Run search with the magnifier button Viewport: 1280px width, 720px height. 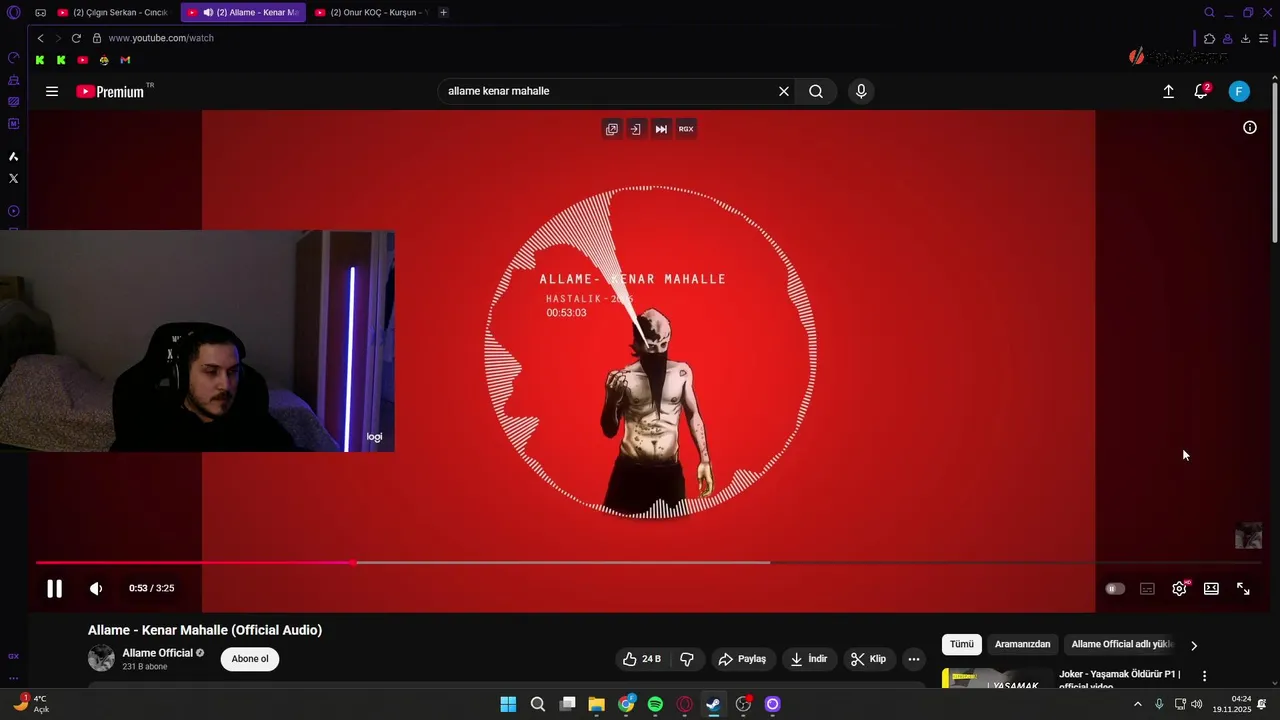tap(816, 91)
